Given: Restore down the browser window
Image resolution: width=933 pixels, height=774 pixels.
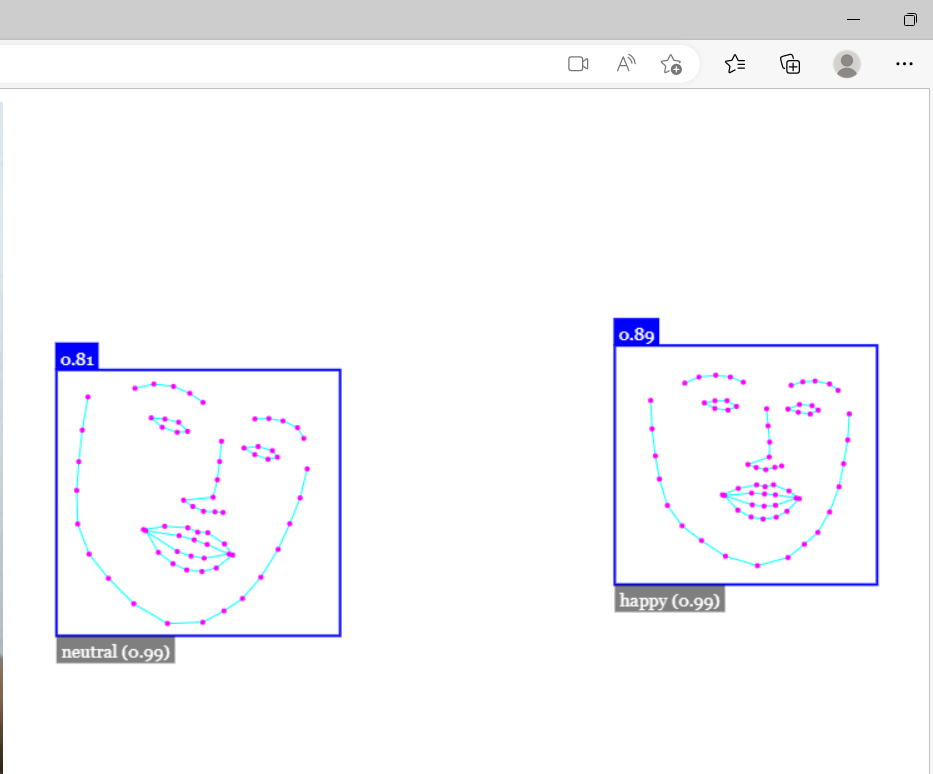Looking at the screenshot, I should pyautogui.click(x=910, y=20).
